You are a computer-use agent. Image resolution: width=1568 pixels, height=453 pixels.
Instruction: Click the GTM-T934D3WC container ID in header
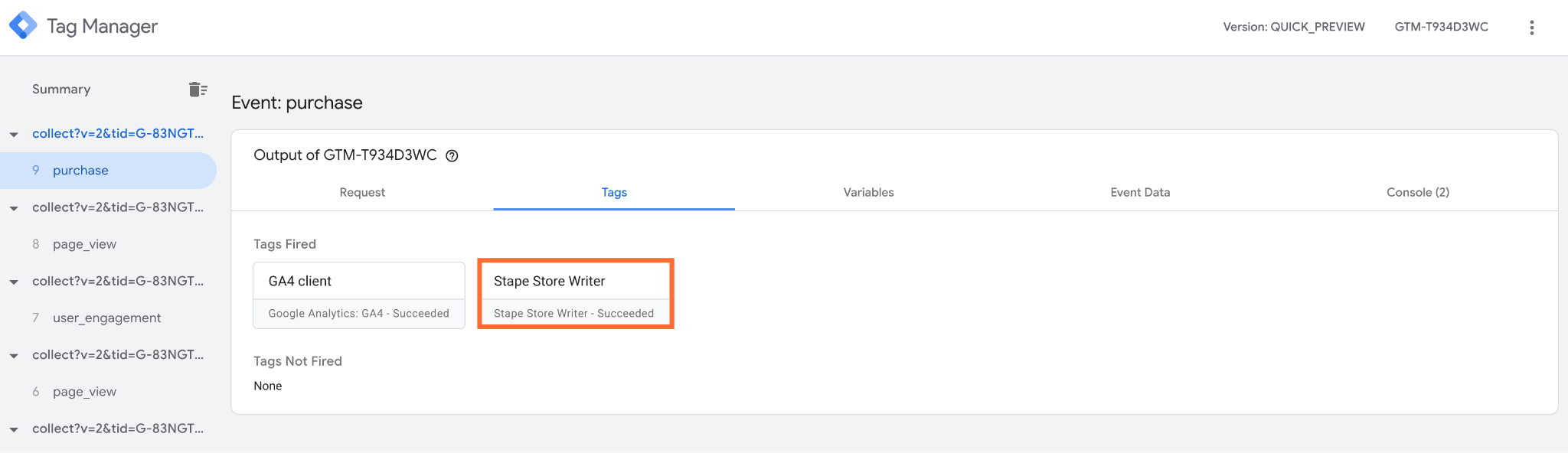(1441, 27)
